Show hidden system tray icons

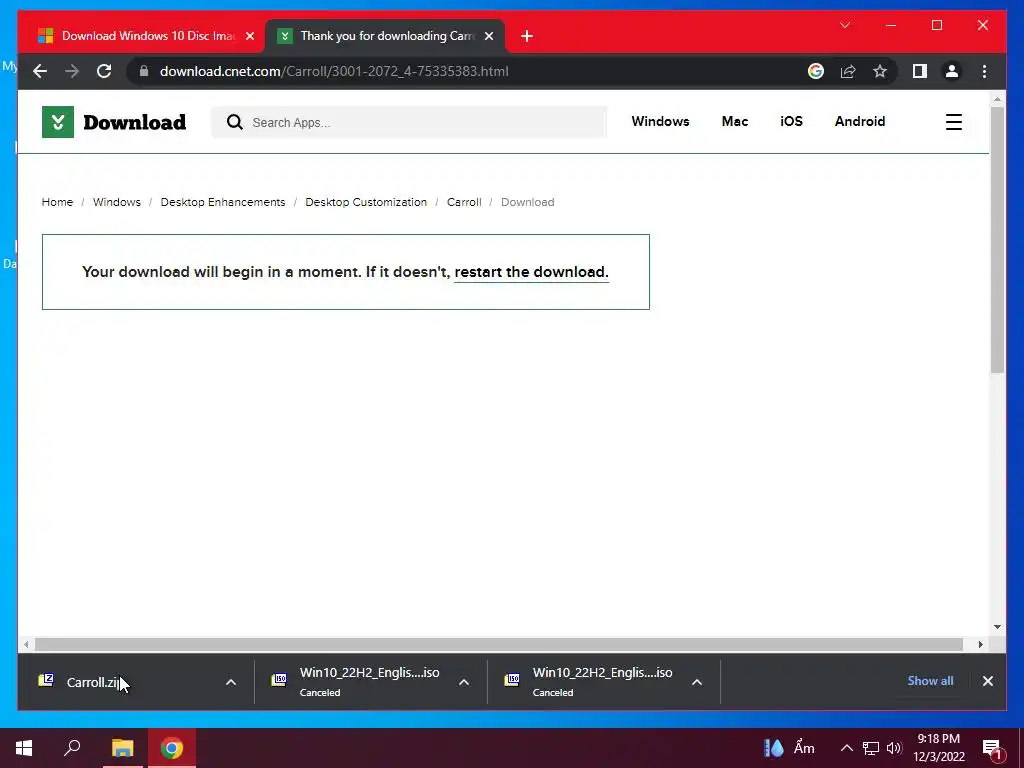(x=846, y=748)
